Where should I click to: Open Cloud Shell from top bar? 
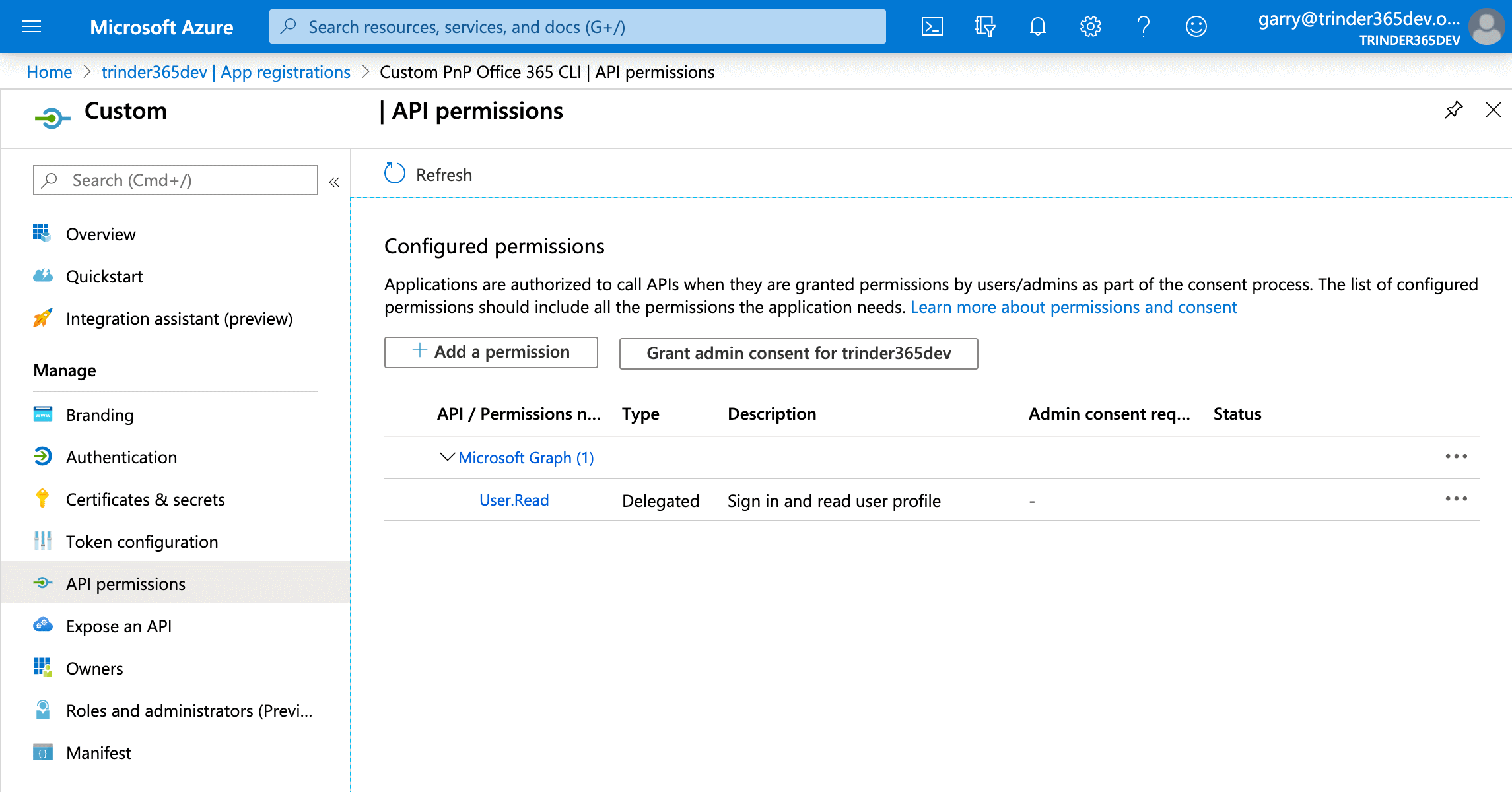coord(932,26)
